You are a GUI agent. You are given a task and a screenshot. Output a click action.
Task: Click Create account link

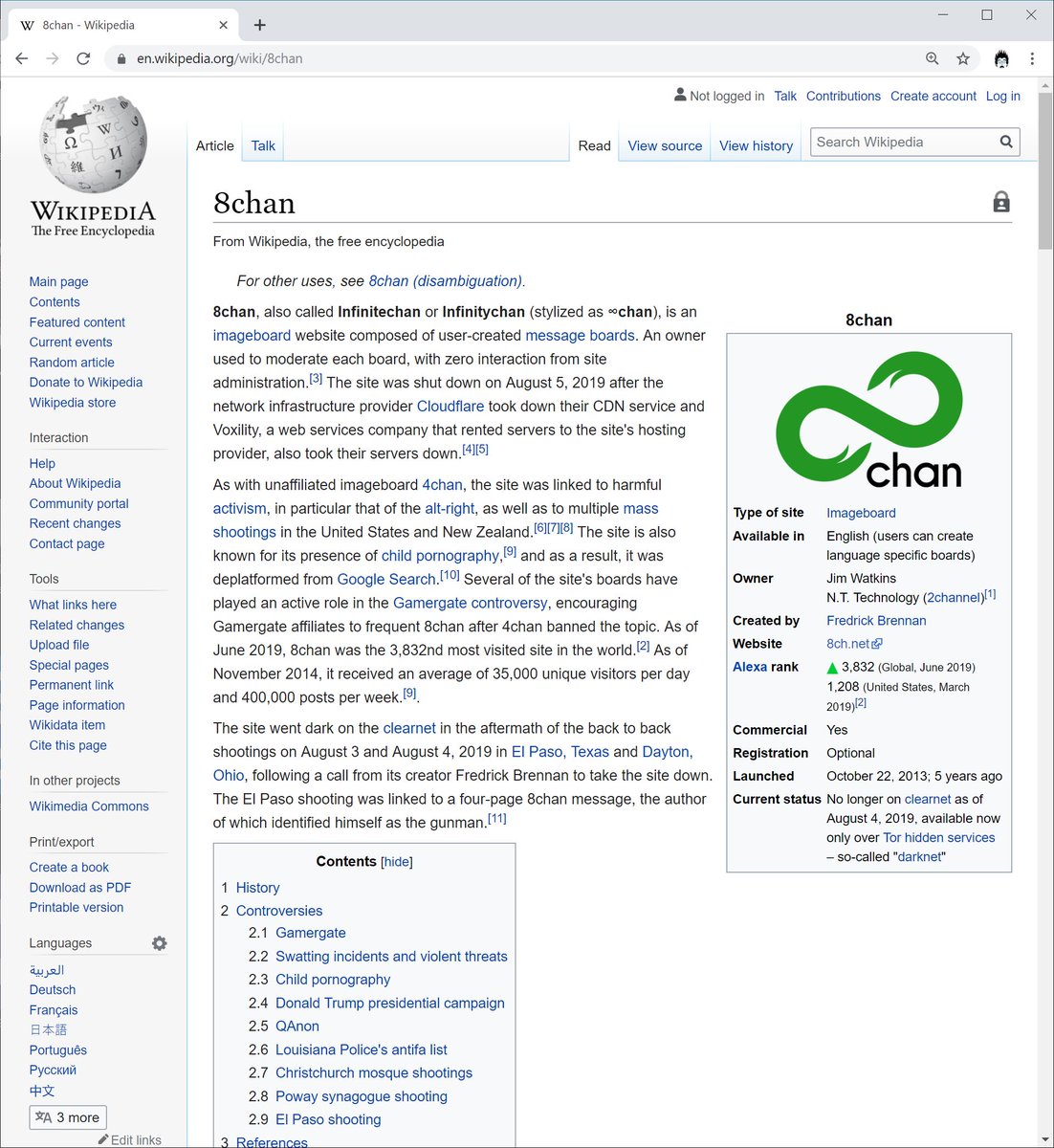coord(933,96)
